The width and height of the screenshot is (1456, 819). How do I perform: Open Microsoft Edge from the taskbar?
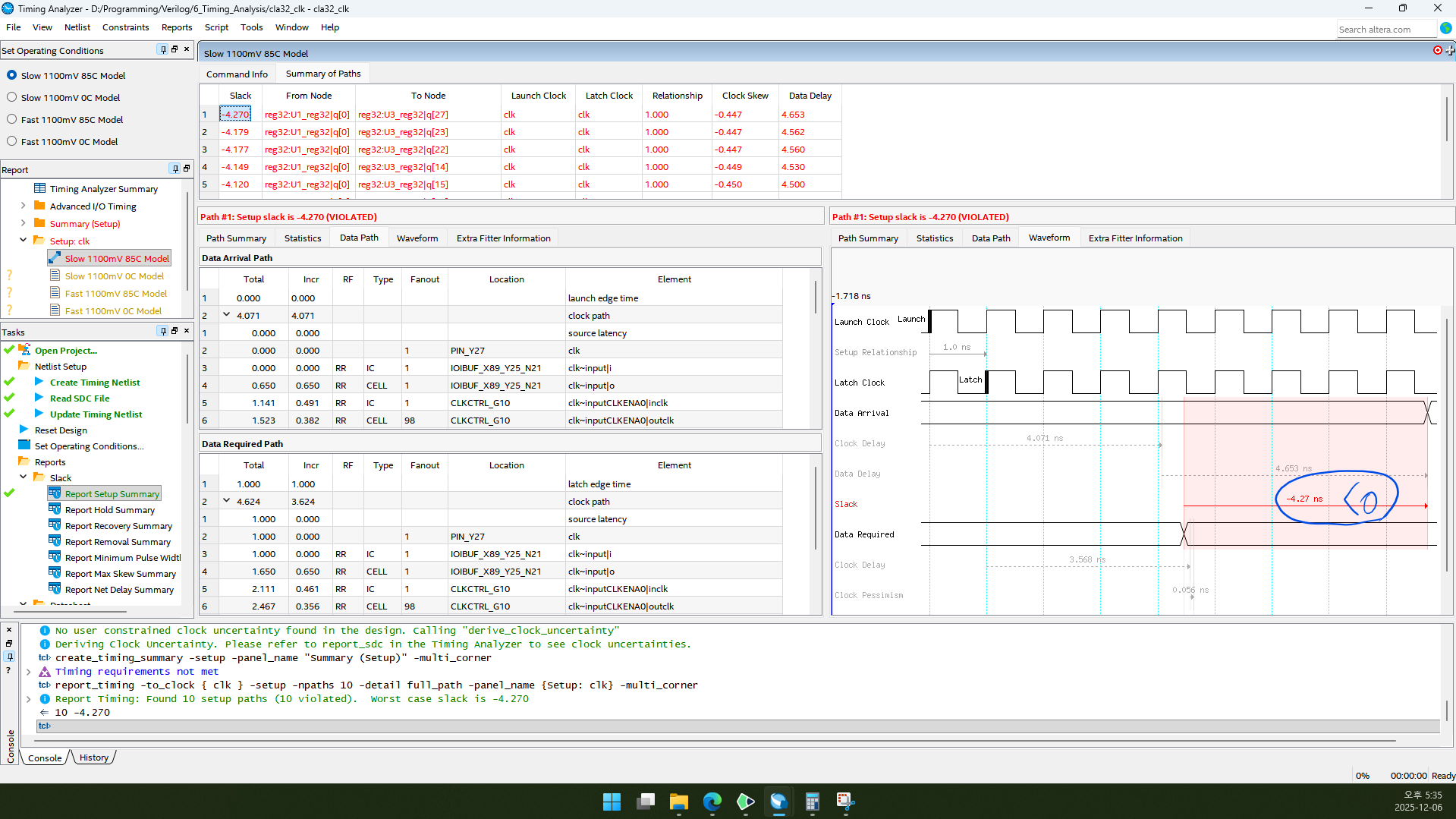click(x=712, y=802)
